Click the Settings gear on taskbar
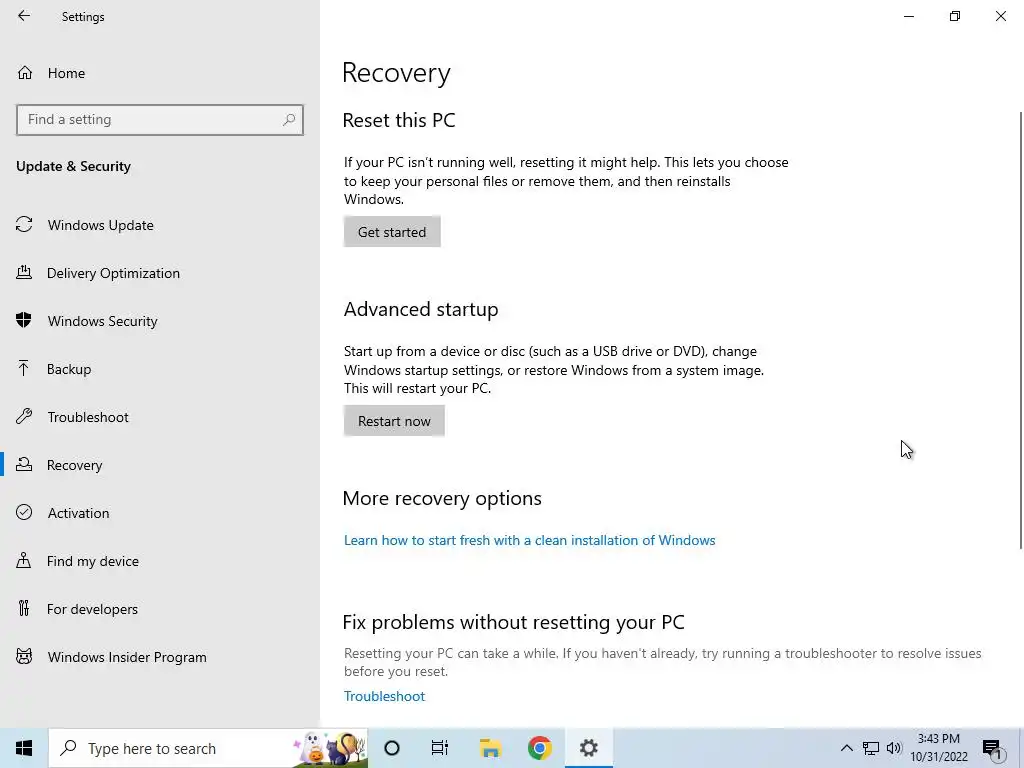The image size is (1024, 768). tap(588, 748)
